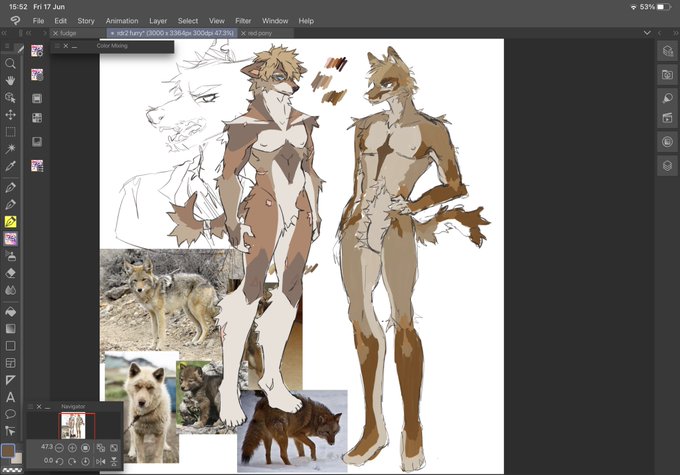Open the Layer menu
This screenshot has height=475, width=680.
click(x=158, y=21)
